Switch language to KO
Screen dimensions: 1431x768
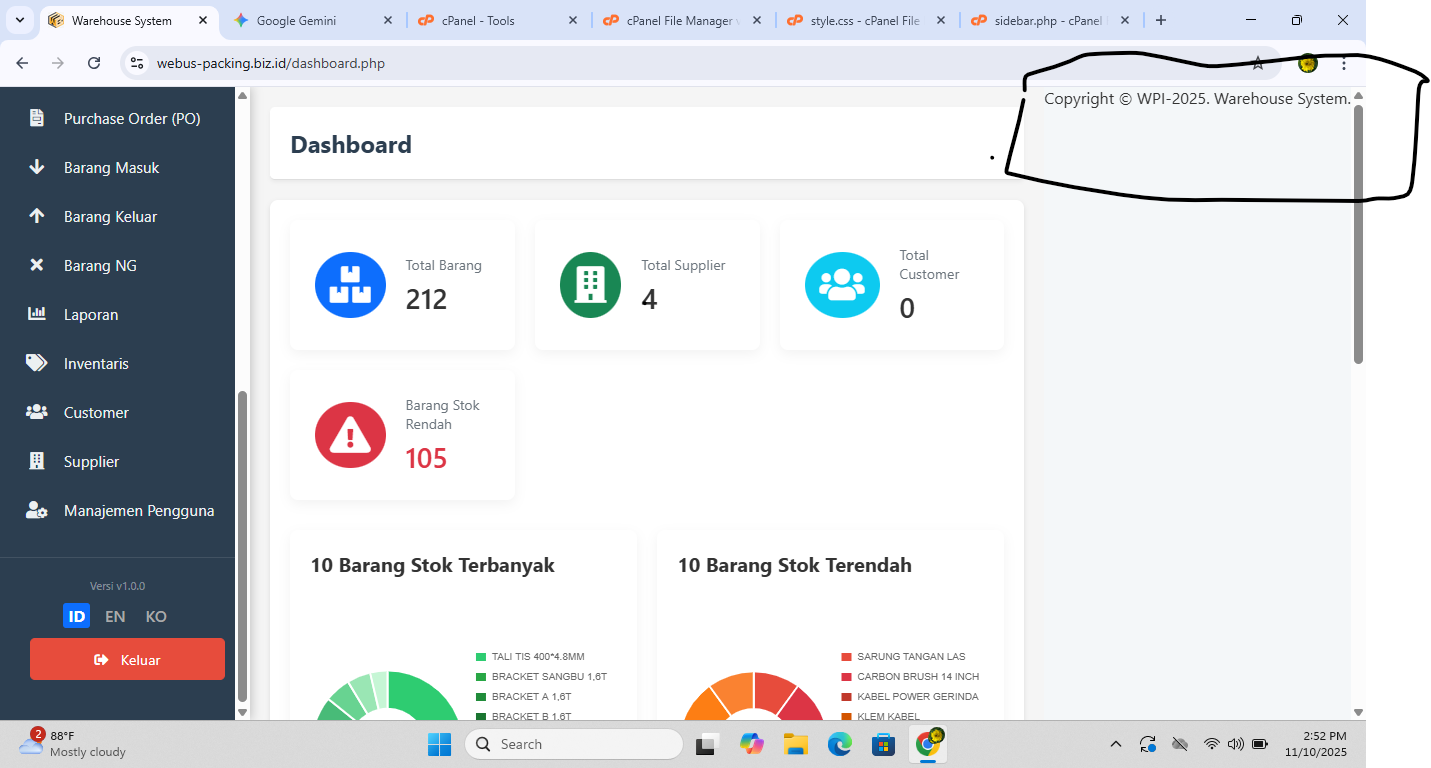pyautogui.click(x=156, y=616)
